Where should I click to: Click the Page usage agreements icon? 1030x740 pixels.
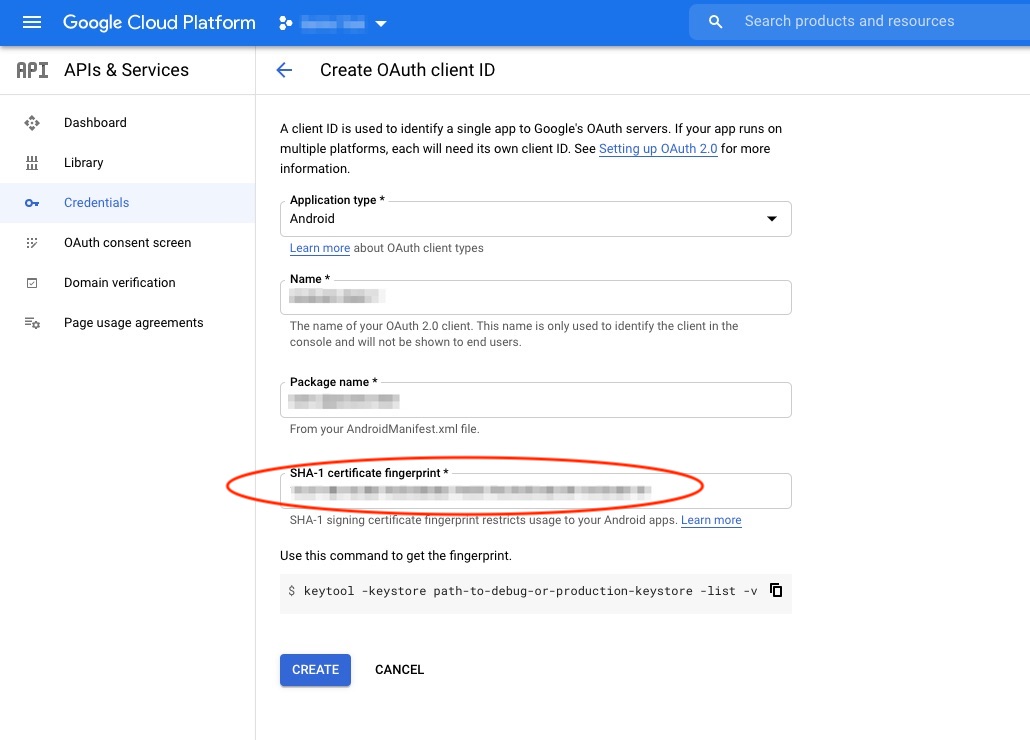click(x=32, y=323)
